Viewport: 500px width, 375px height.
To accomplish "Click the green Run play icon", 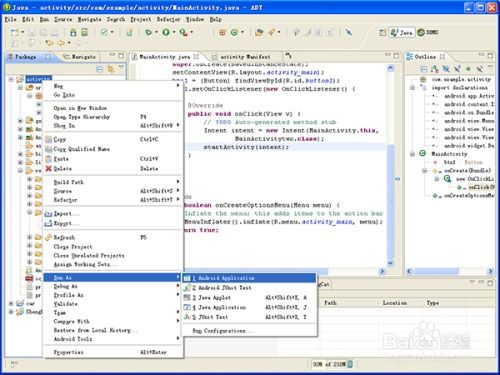I will point(166,32).
